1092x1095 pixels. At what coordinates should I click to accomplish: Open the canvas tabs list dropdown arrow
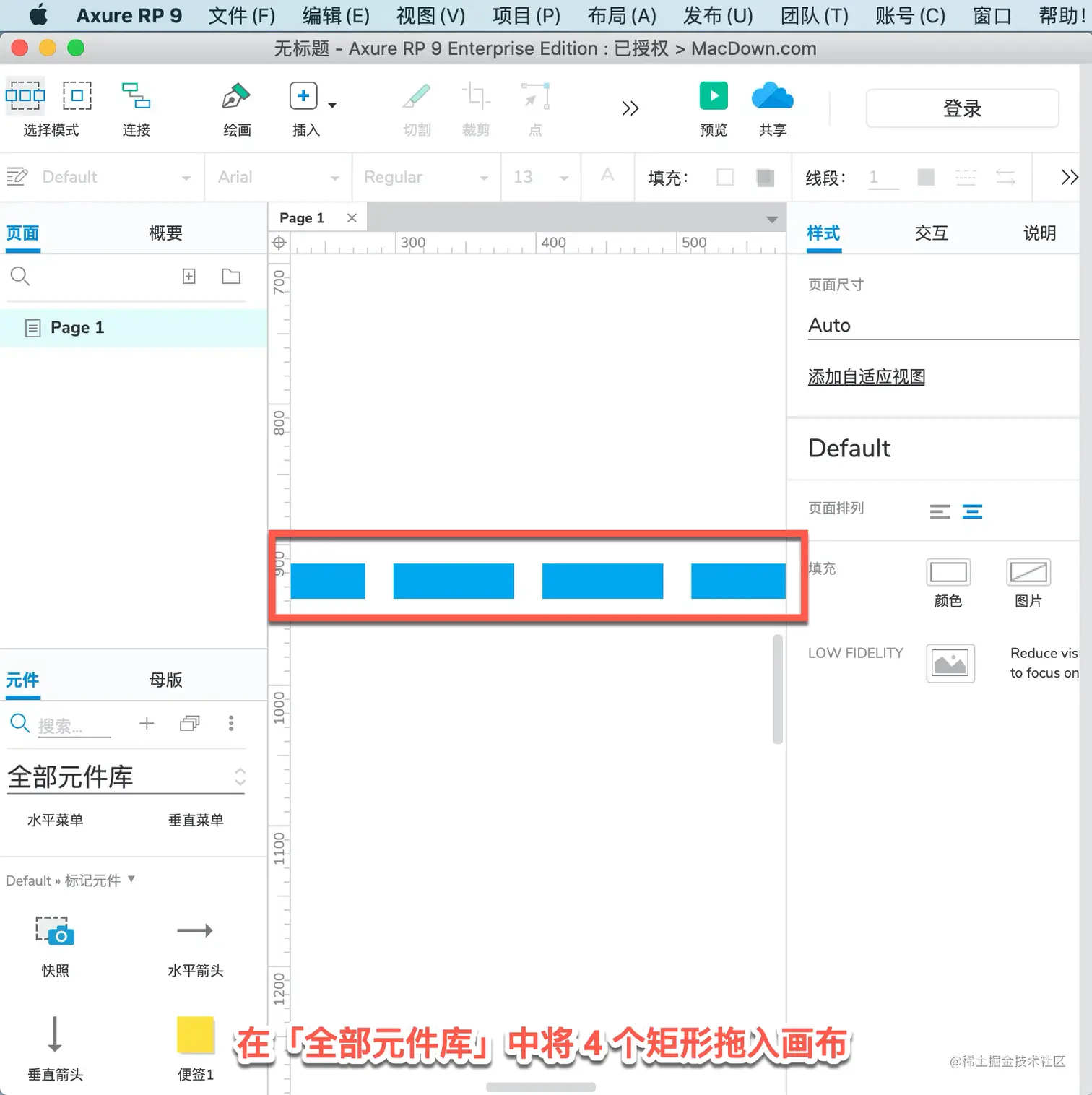[772, 220]
